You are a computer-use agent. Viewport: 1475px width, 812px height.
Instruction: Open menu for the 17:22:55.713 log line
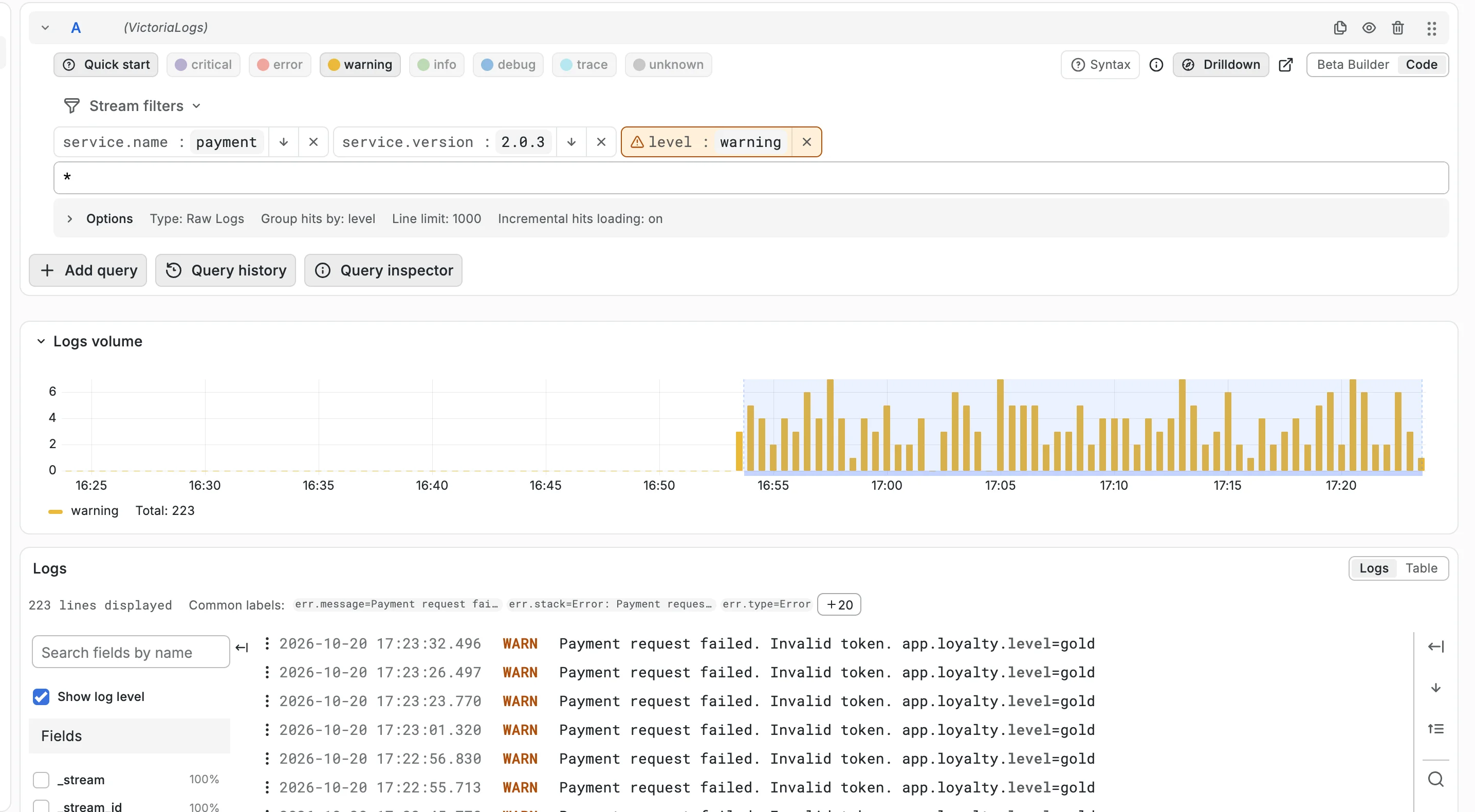tap(267, 787)
